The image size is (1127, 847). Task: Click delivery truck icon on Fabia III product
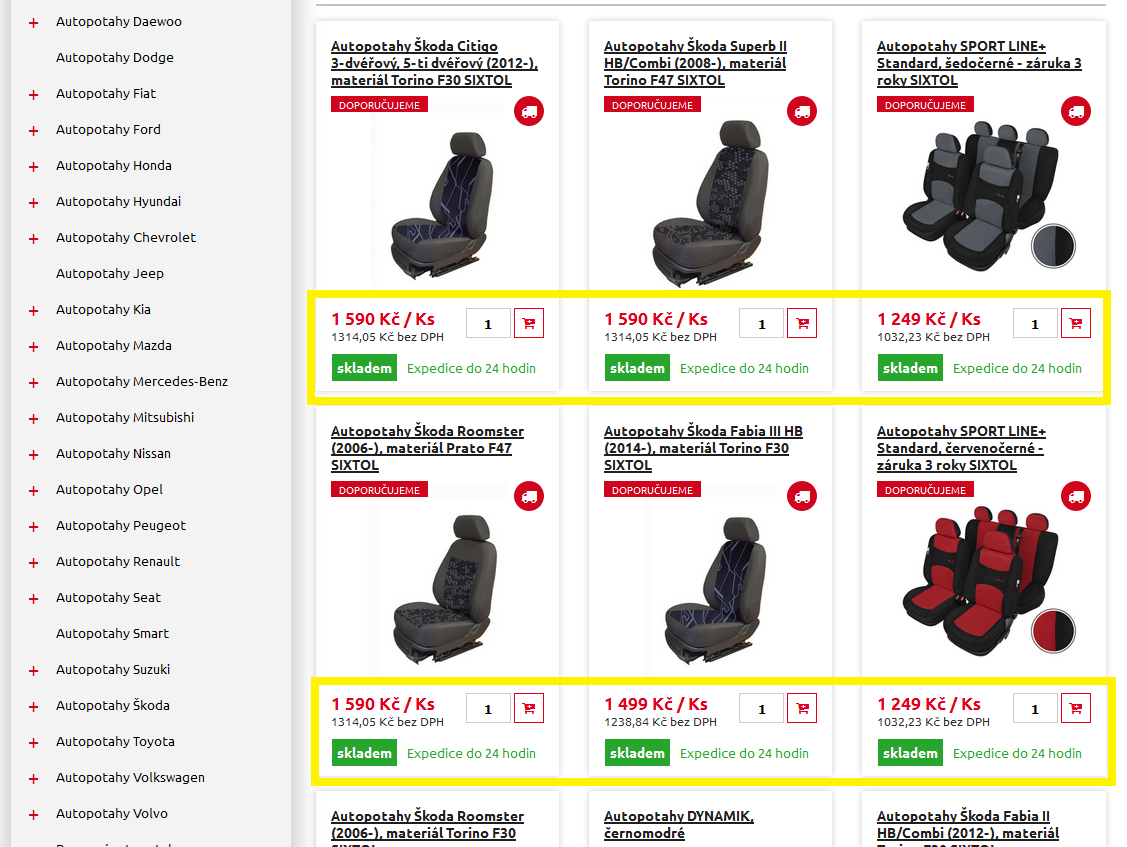click(802, 496)
